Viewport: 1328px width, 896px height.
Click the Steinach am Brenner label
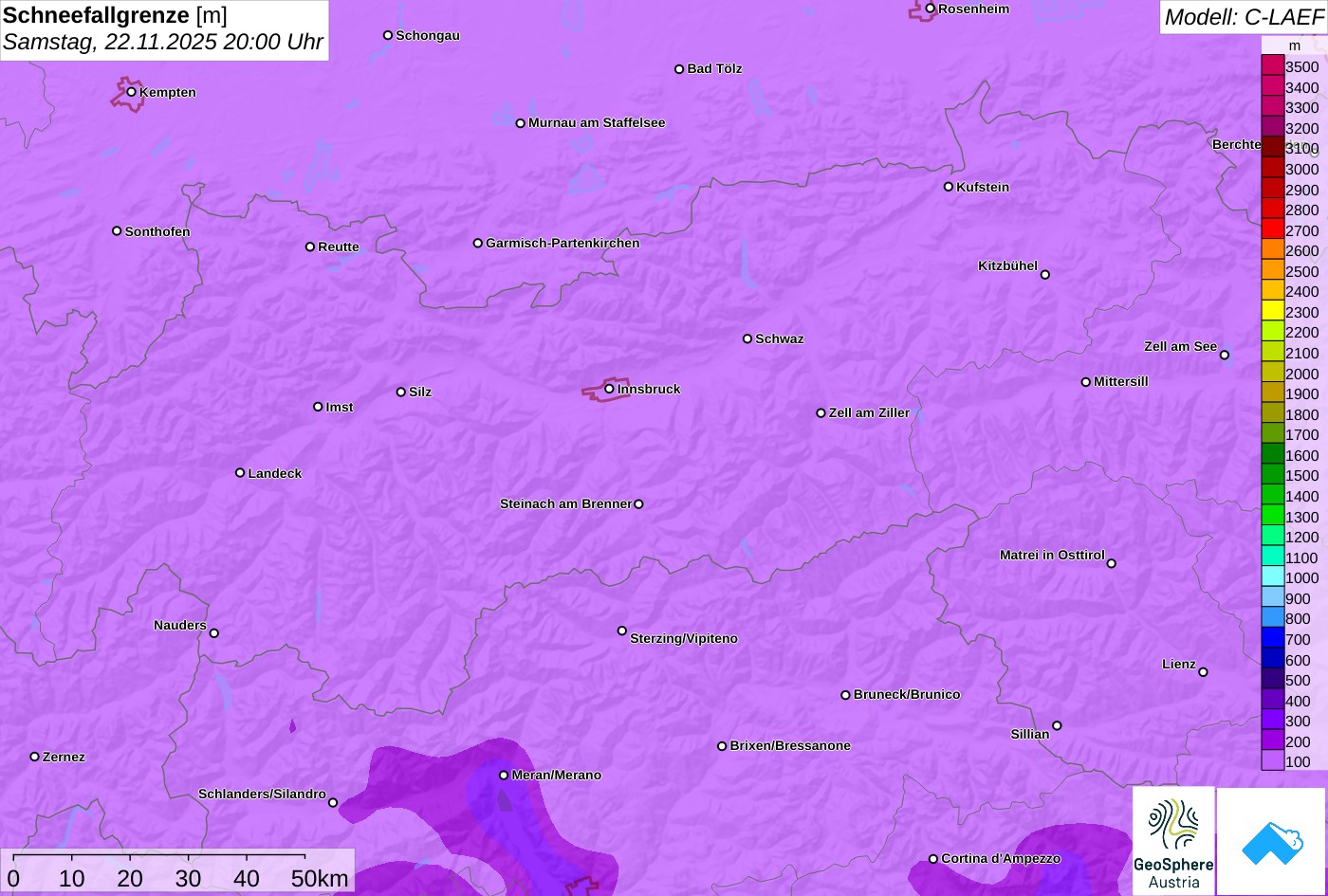tap(565, 503)
